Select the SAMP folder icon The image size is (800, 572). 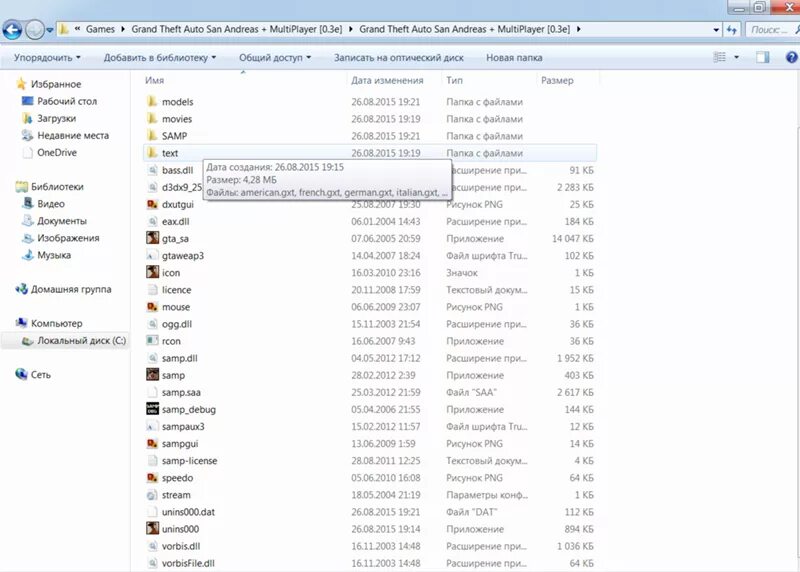[152, 135]
